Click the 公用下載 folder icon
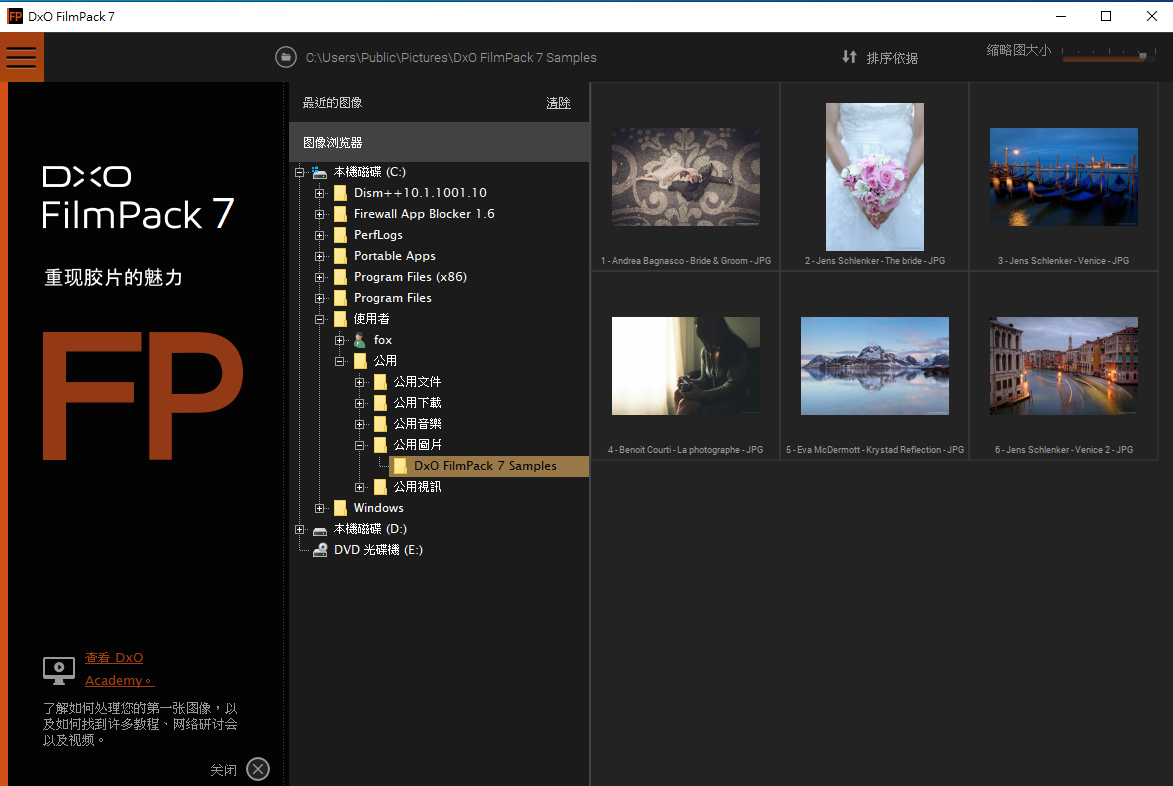Screen dimensions: 1173x786 coord(380,403)
